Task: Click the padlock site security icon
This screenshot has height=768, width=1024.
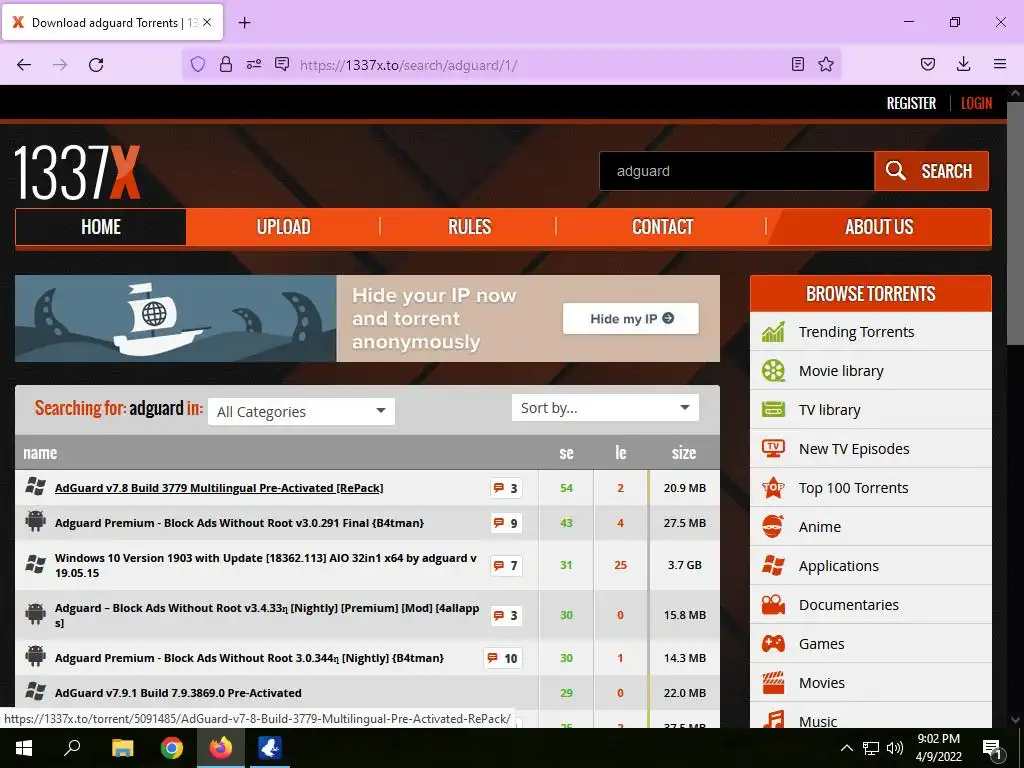Action: [226, 64]
